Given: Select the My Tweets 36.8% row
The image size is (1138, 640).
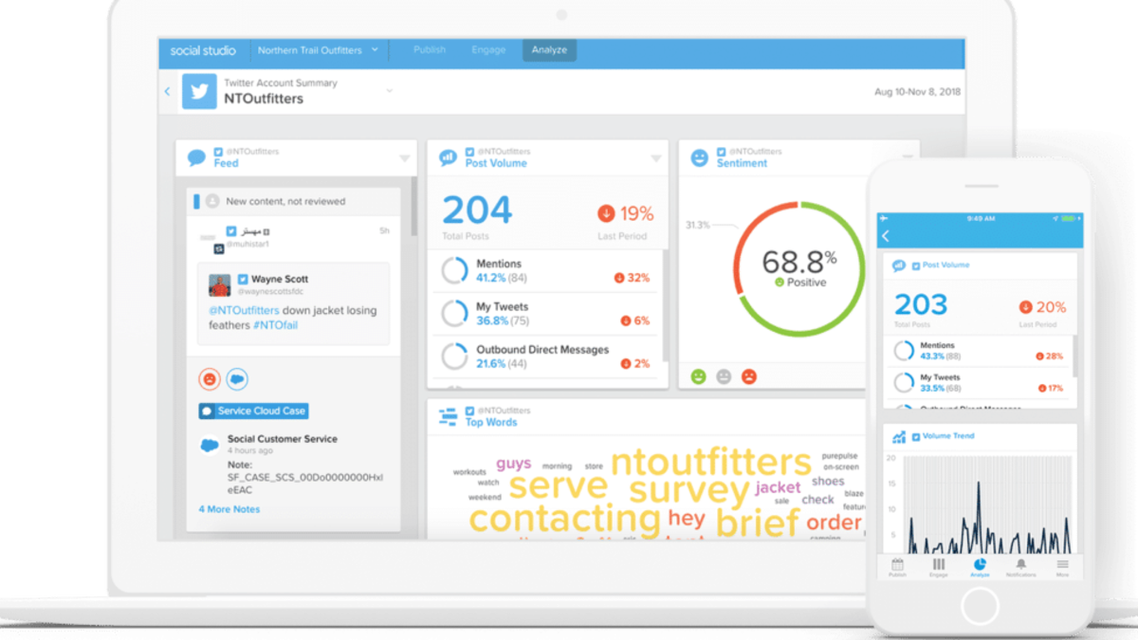Looking at the screenshot, I should 548,313.
